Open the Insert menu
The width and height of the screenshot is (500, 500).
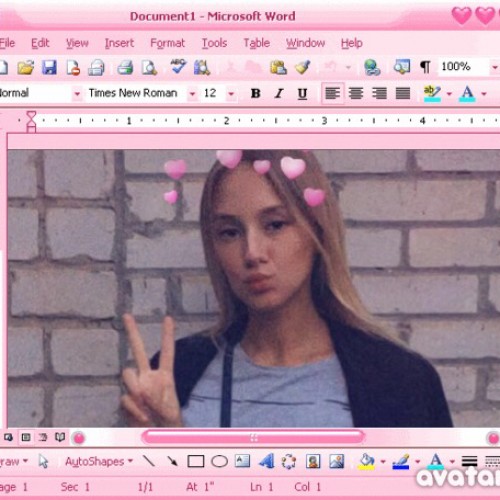click(119, 43)
